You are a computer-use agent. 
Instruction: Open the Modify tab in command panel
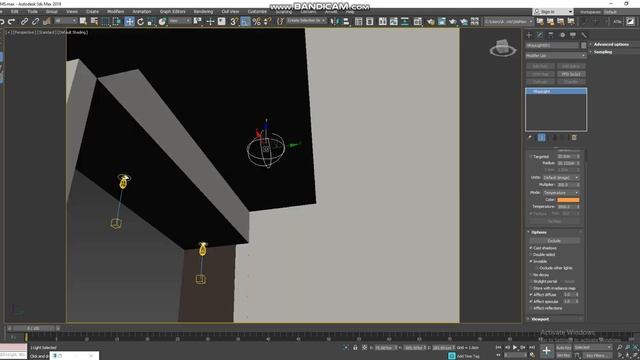[540, 35]
